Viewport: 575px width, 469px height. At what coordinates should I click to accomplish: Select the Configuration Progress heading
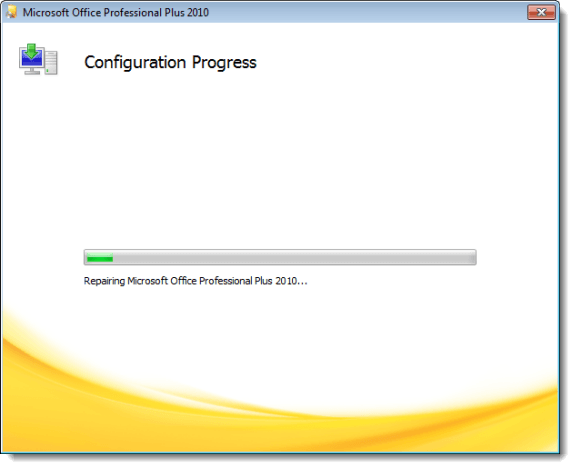[x=170, y=62]
